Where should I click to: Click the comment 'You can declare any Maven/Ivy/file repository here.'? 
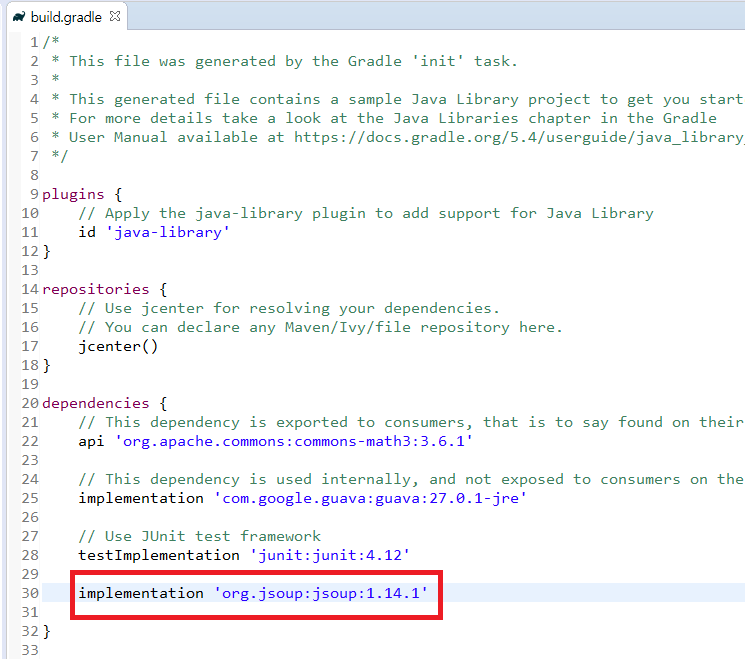coord(320,327)
